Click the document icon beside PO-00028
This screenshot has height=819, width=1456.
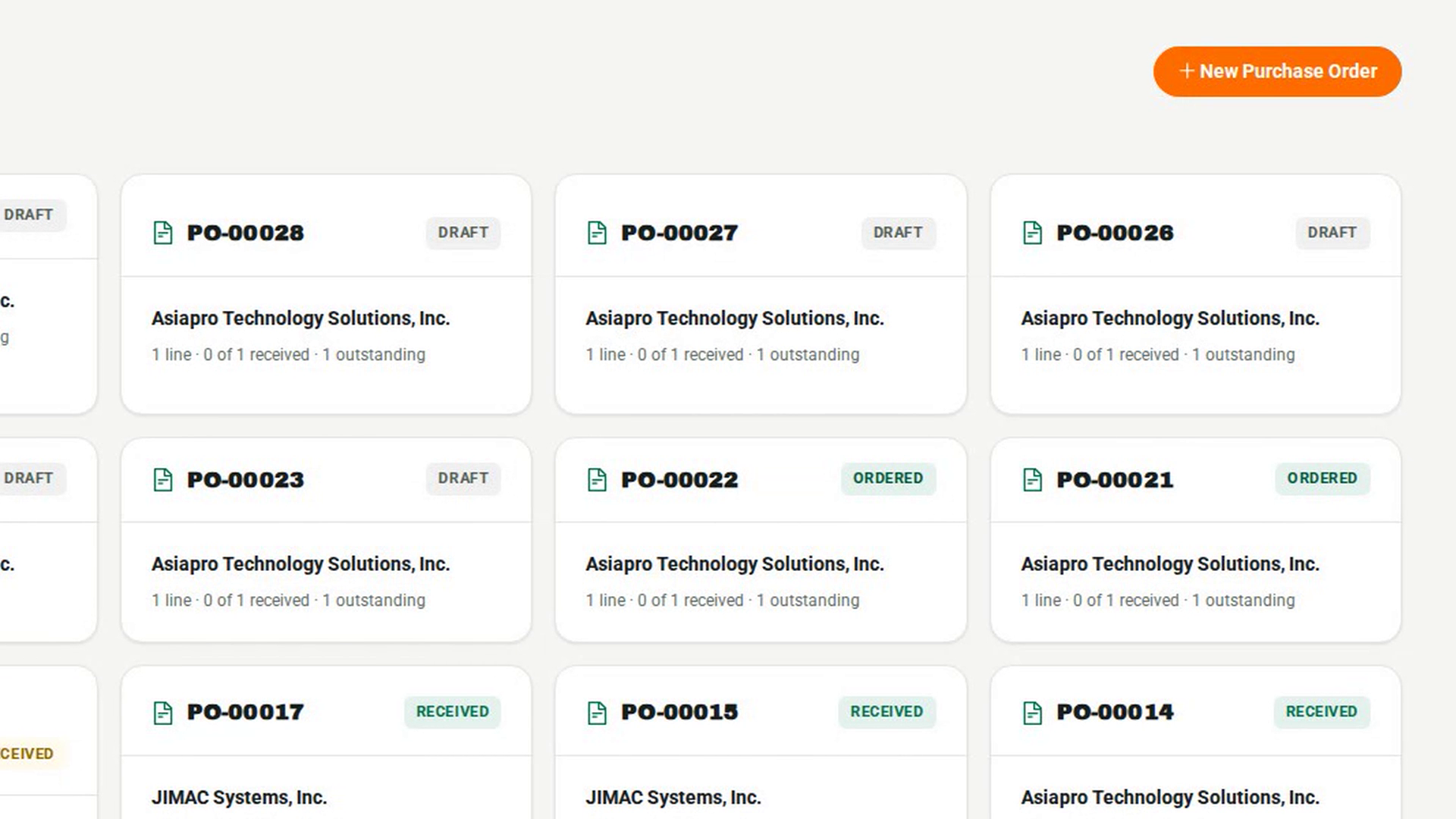pos(163,233)
